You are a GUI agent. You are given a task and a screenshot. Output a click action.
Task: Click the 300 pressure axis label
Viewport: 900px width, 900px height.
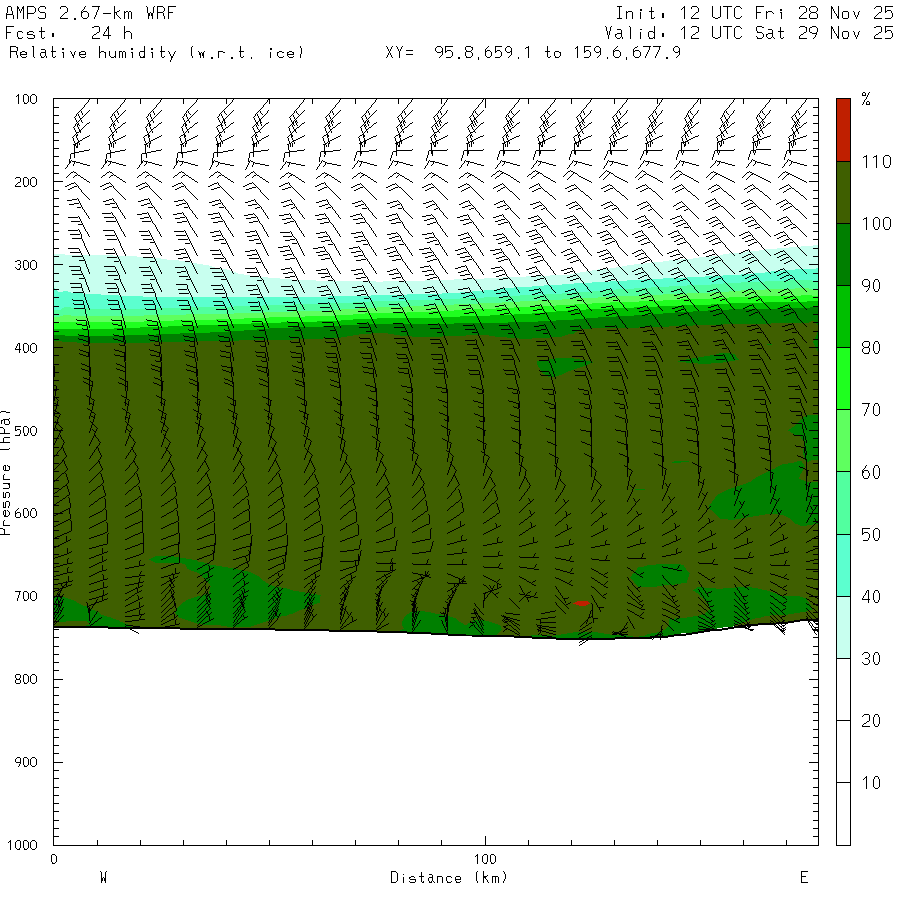click(x=26, y=265)
